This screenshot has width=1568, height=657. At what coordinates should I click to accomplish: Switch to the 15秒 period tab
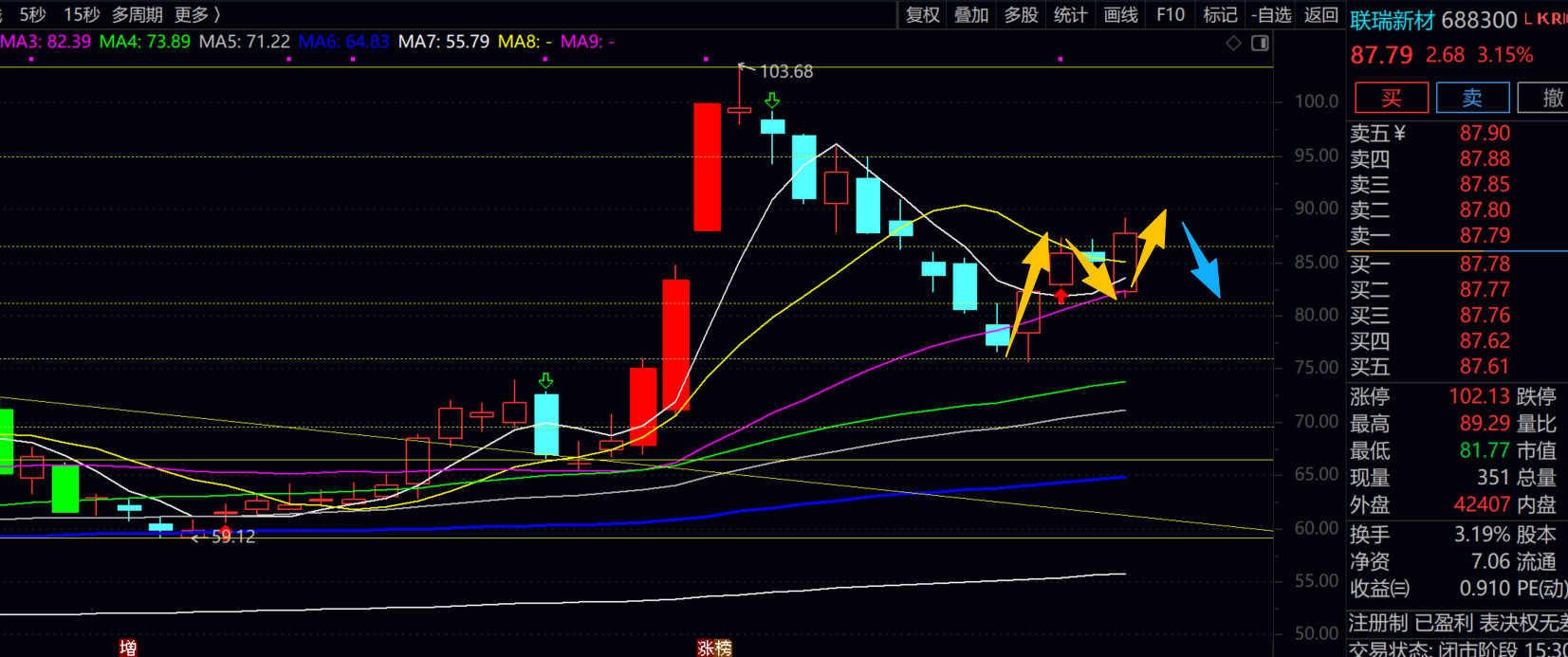pos(81,15)
